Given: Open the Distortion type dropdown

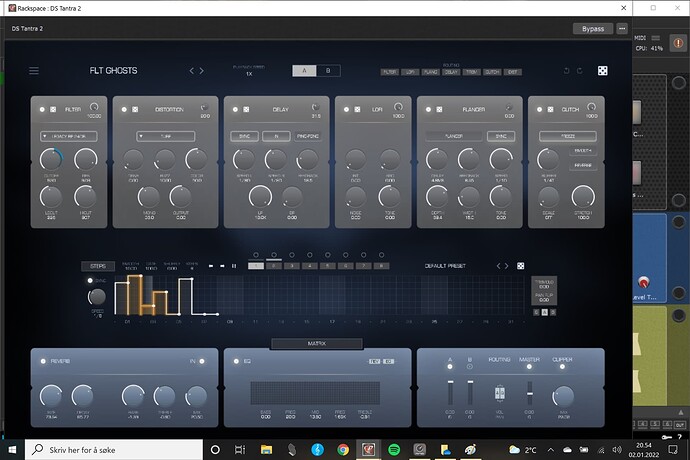Looking at the screenshot, I should tap(165, 136).
